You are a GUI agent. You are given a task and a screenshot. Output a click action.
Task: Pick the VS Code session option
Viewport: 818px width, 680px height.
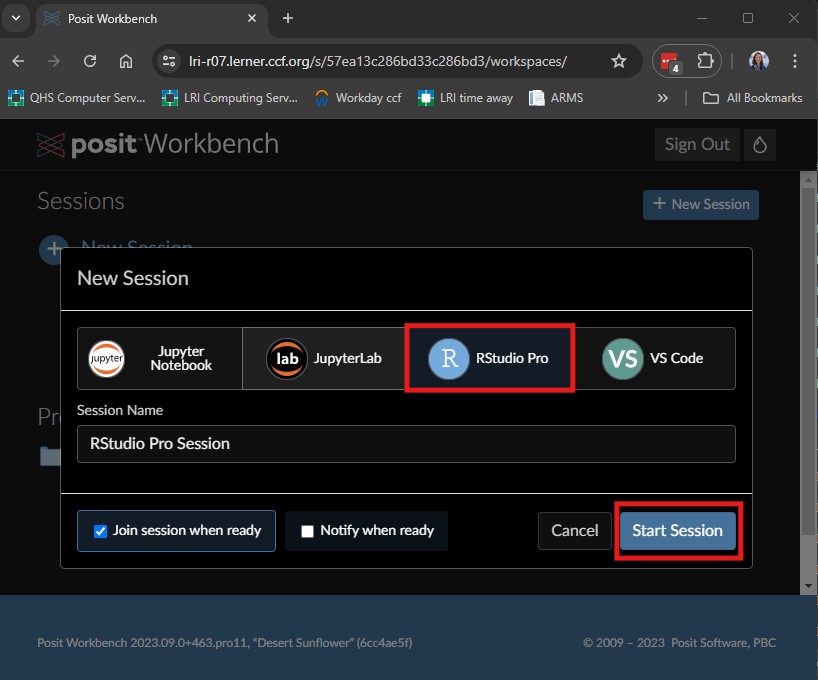pyautogui.click(x=654, y=359)
